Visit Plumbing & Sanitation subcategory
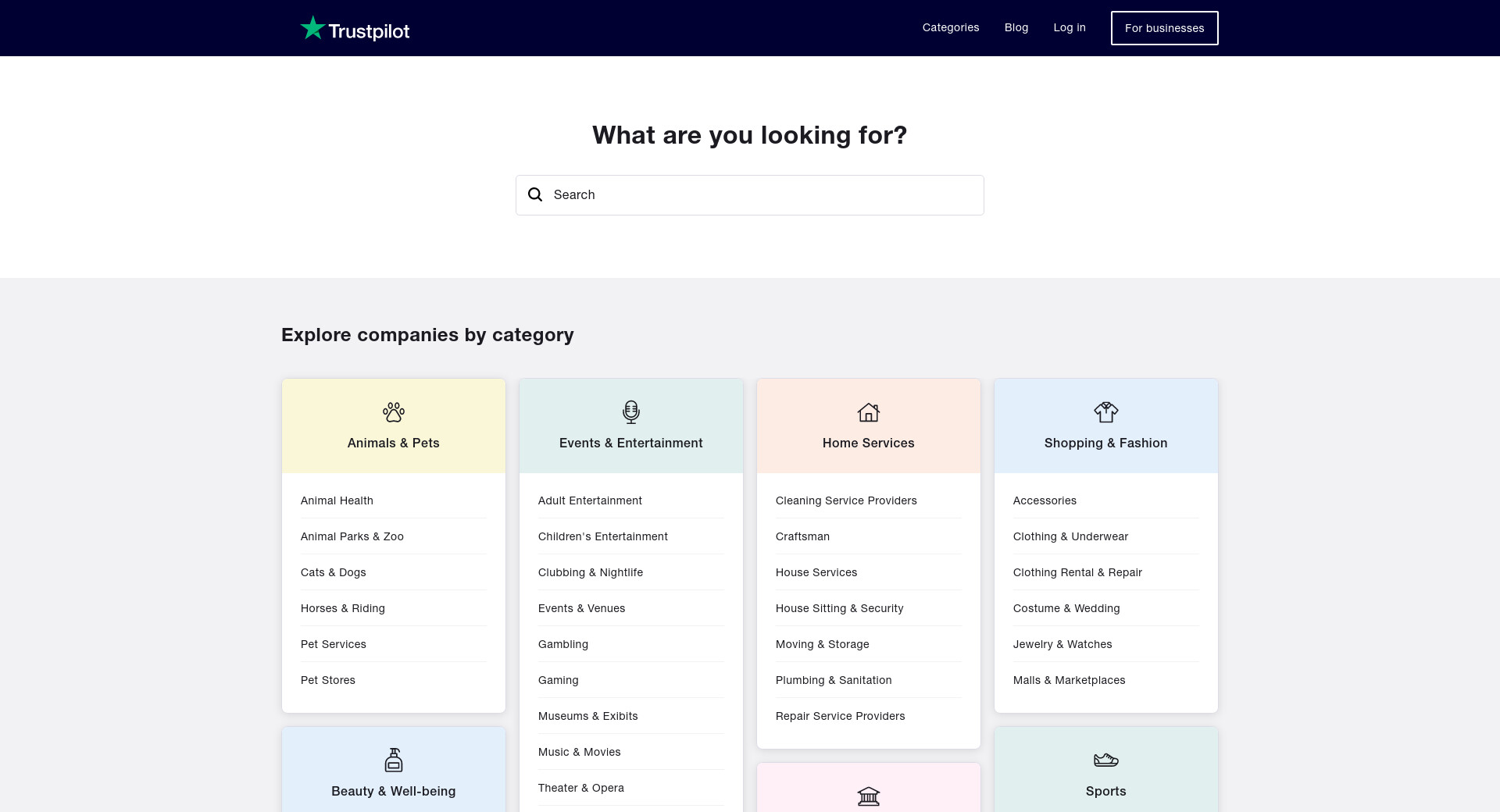1500x812 pixels. click(834, 680)
